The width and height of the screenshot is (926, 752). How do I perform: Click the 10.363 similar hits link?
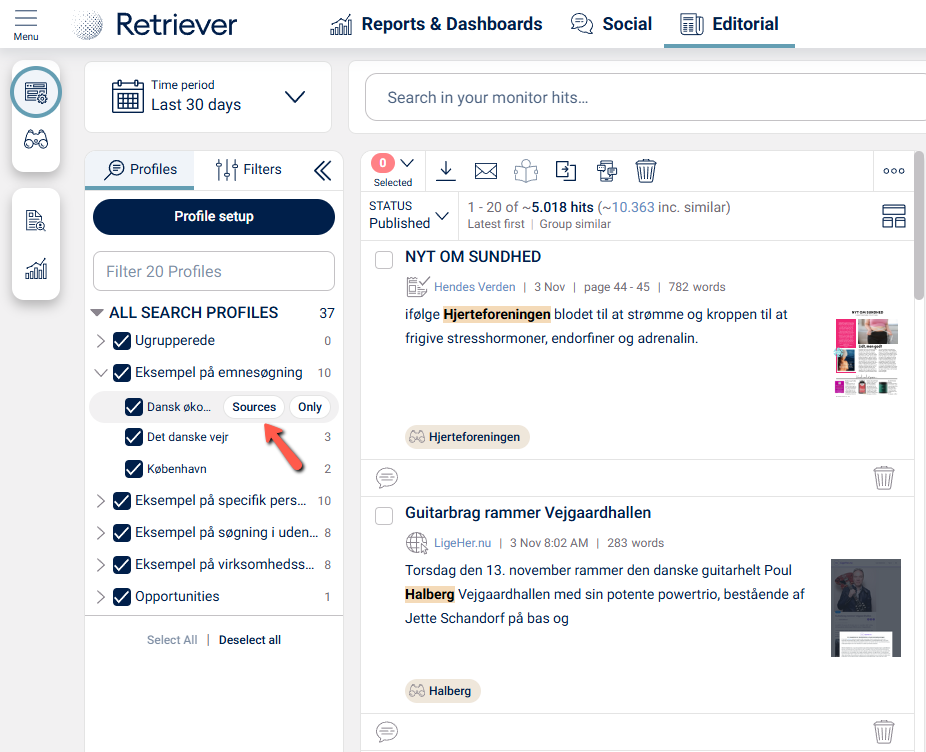pos(633,207)
